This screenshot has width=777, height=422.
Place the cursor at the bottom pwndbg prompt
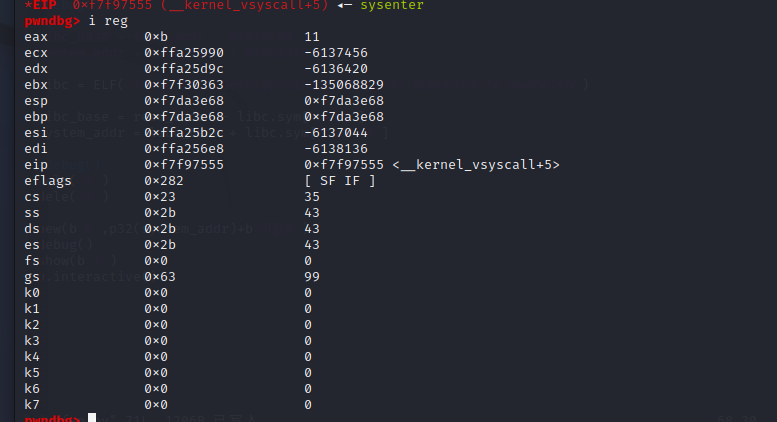click(x=92, y=418)
